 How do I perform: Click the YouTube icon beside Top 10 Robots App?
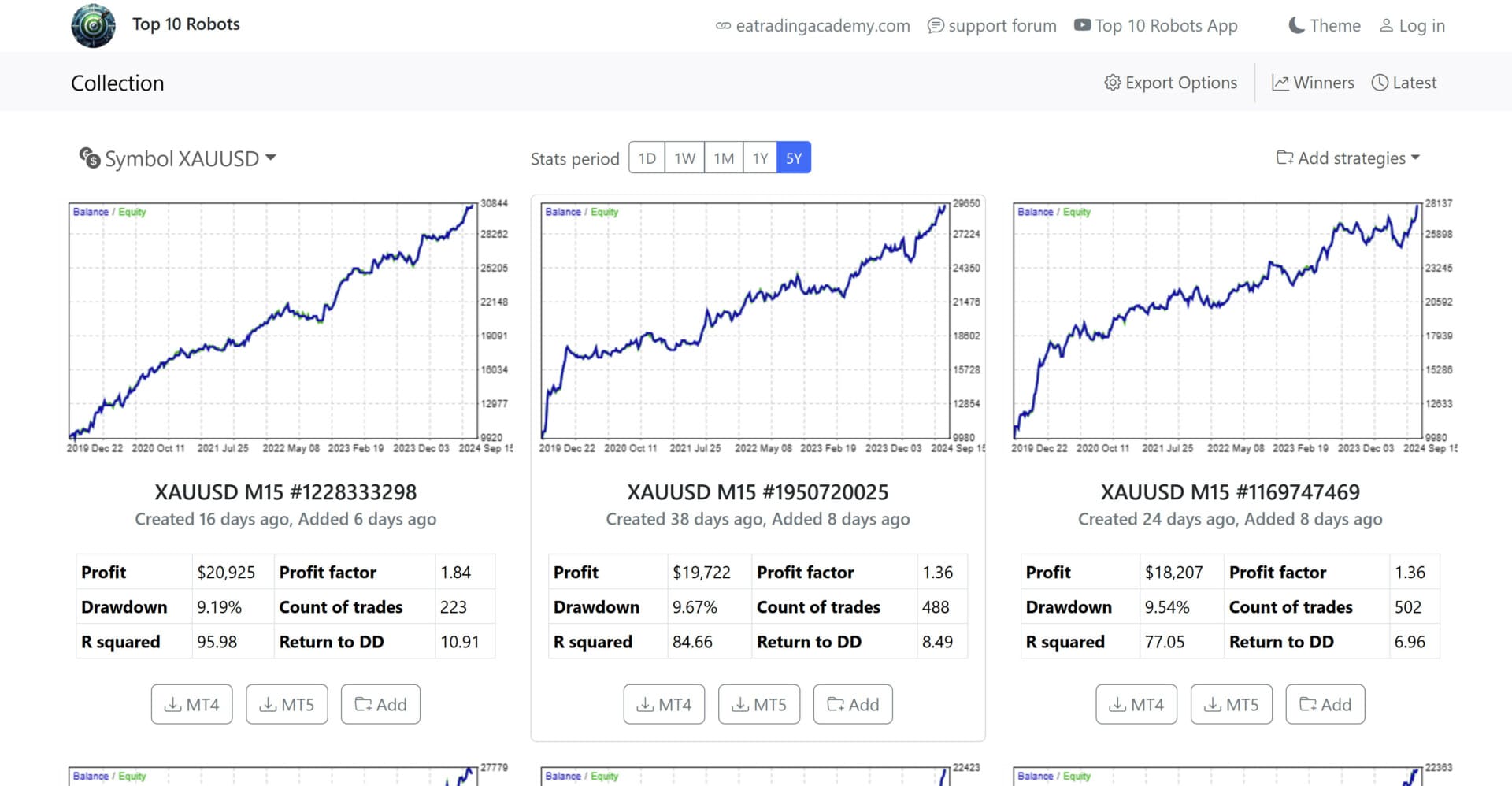[x=1083, y=25]
